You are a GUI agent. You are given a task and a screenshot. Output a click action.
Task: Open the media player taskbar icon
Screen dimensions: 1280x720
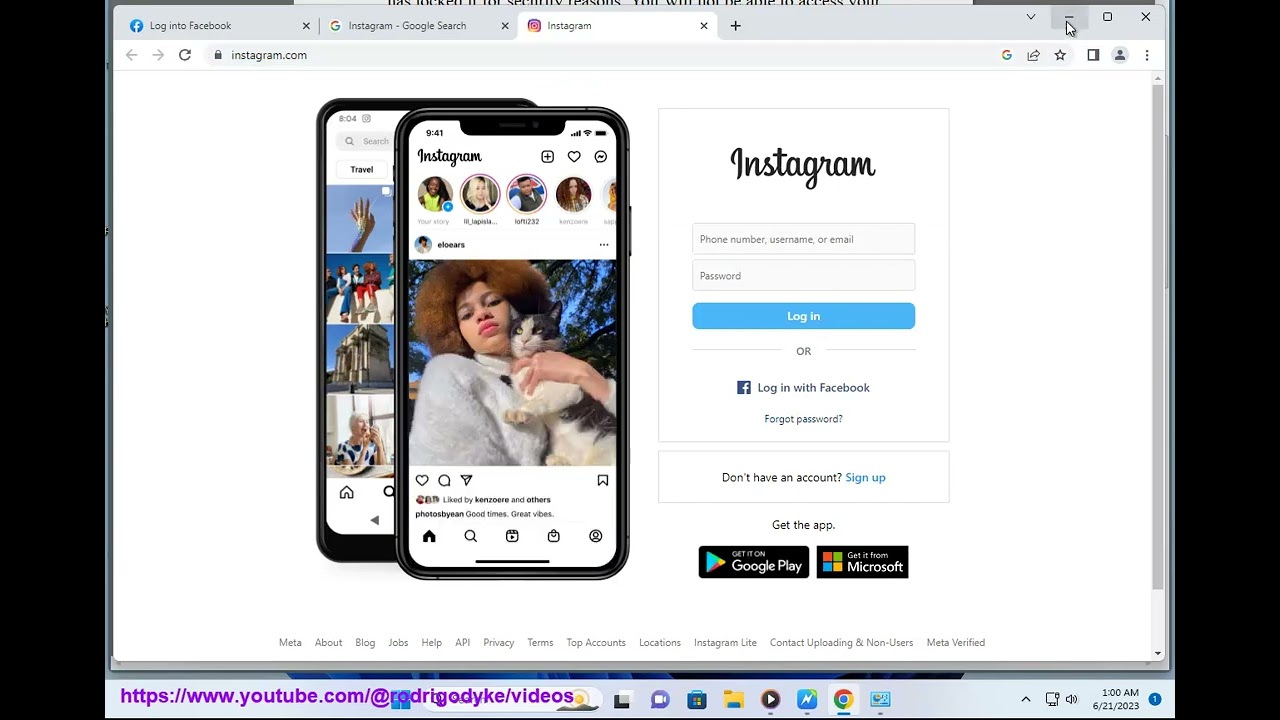[x=770, y=700]
